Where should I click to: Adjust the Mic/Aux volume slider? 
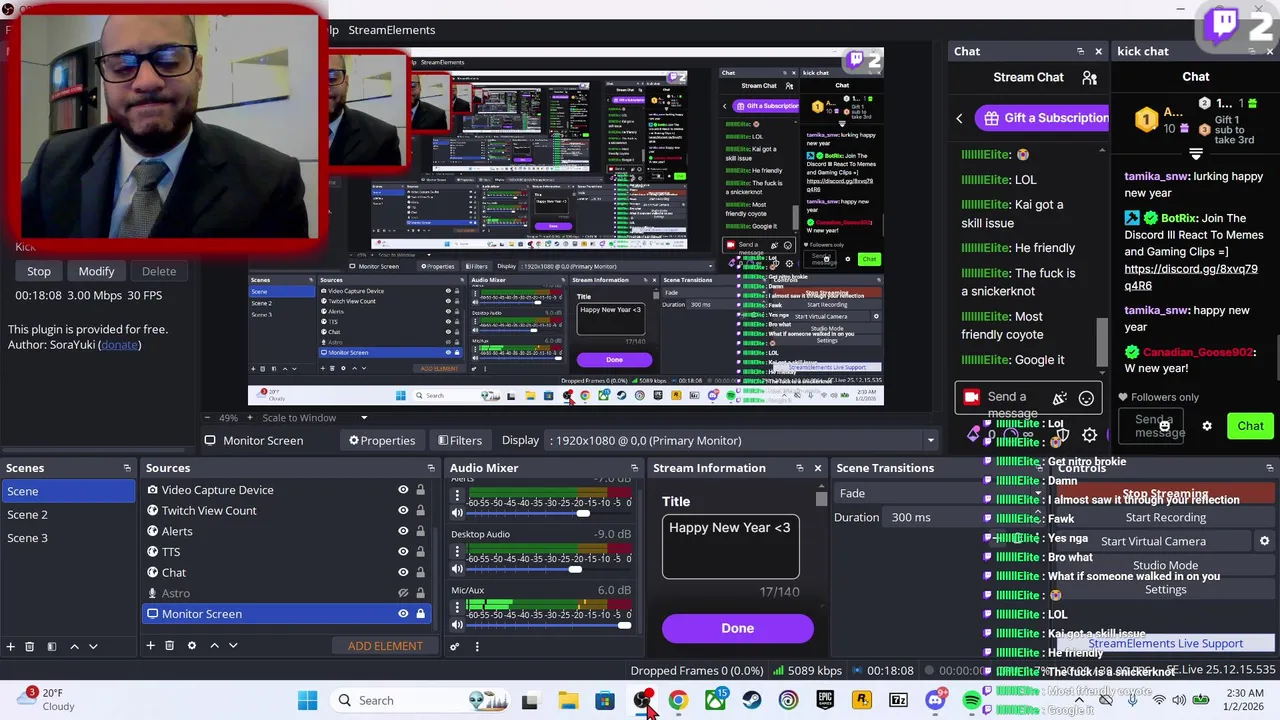[x=548, y=626]
